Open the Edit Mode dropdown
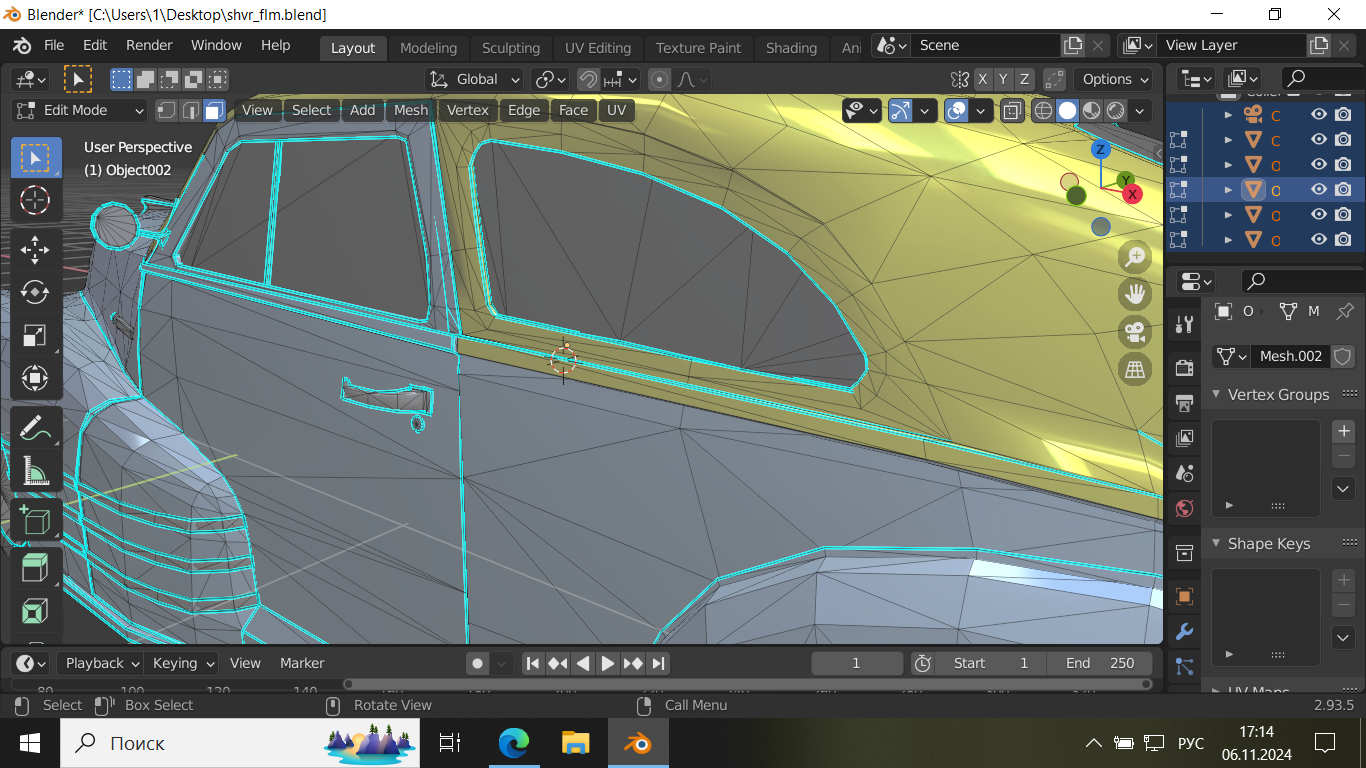Screen dimensions: 1366x768 coord(80,110)
